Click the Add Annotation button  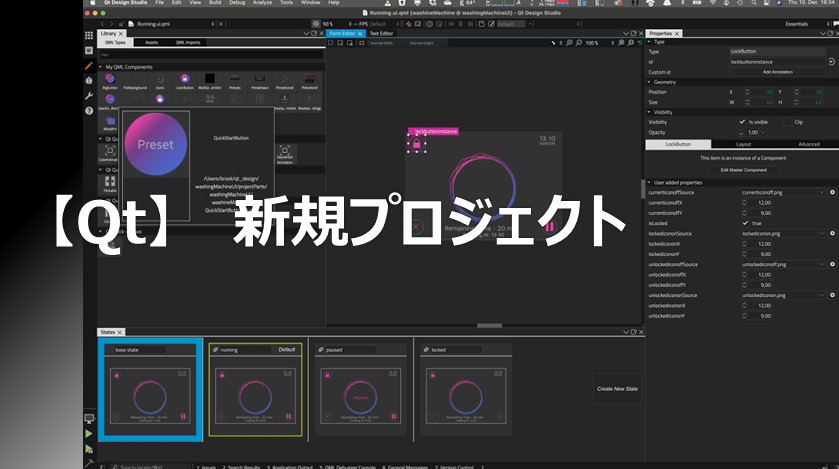pos(777,72)
